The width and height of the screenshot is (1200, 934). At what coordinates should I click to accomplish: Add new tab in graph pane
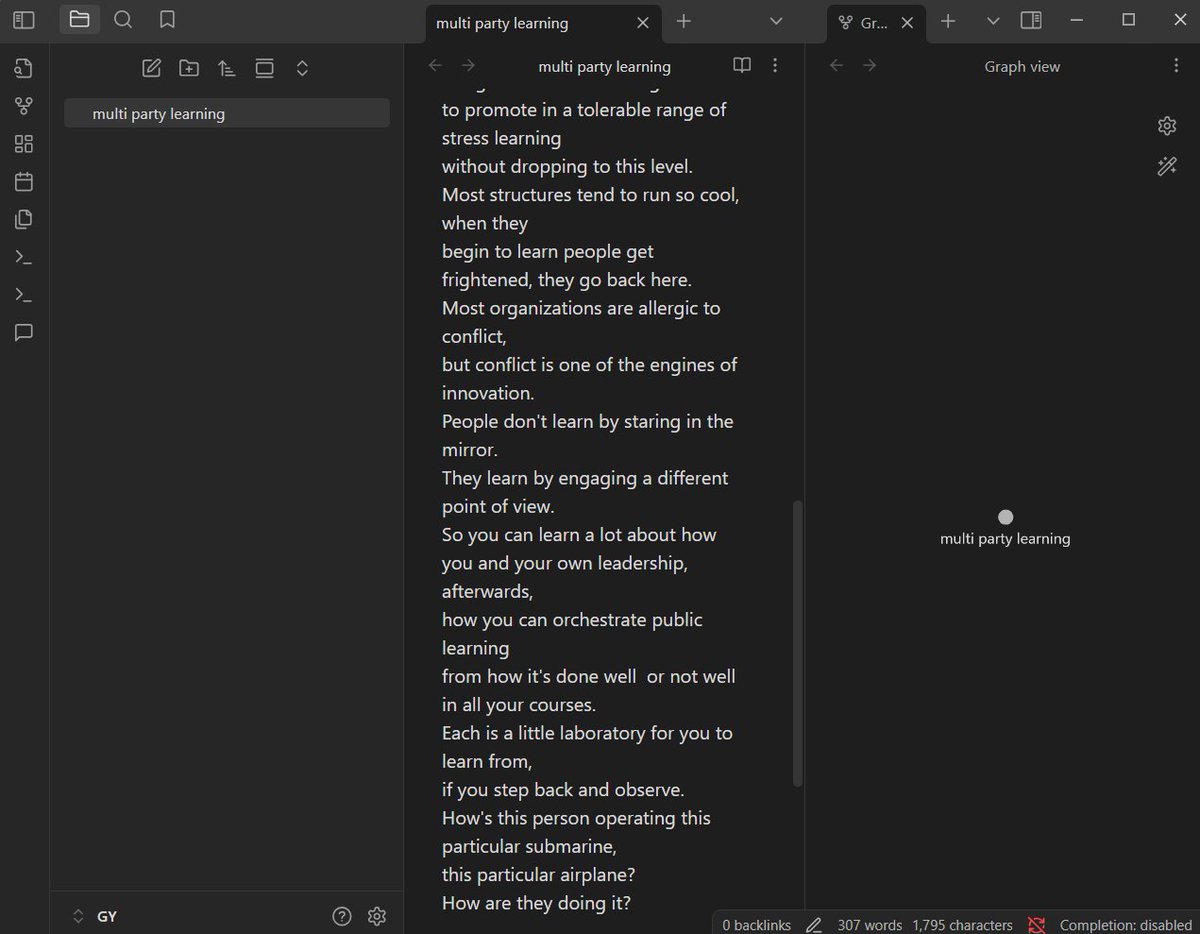pos(949,21)
